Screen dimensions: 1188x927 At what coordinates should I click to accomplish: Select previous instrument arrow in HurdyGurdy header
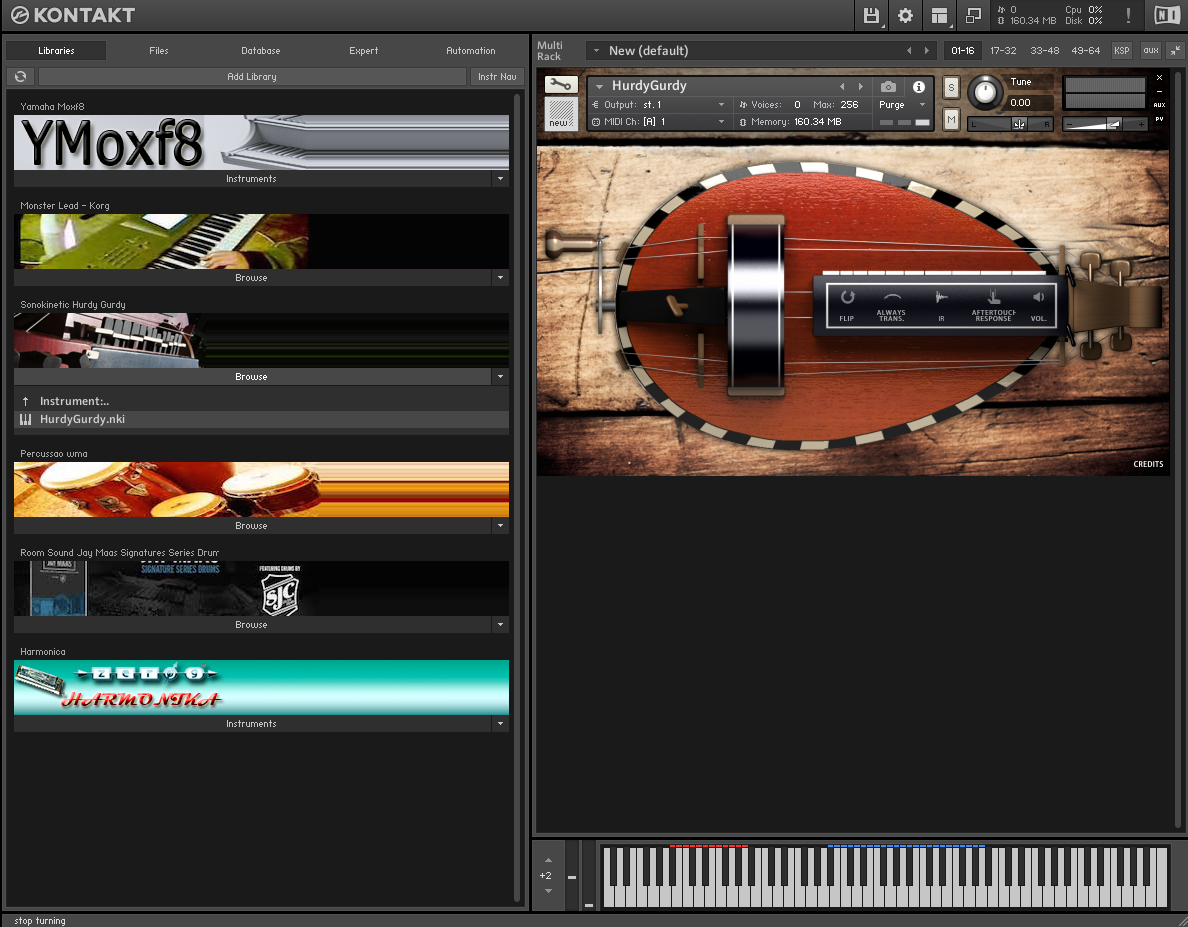[x=842, y=86]
